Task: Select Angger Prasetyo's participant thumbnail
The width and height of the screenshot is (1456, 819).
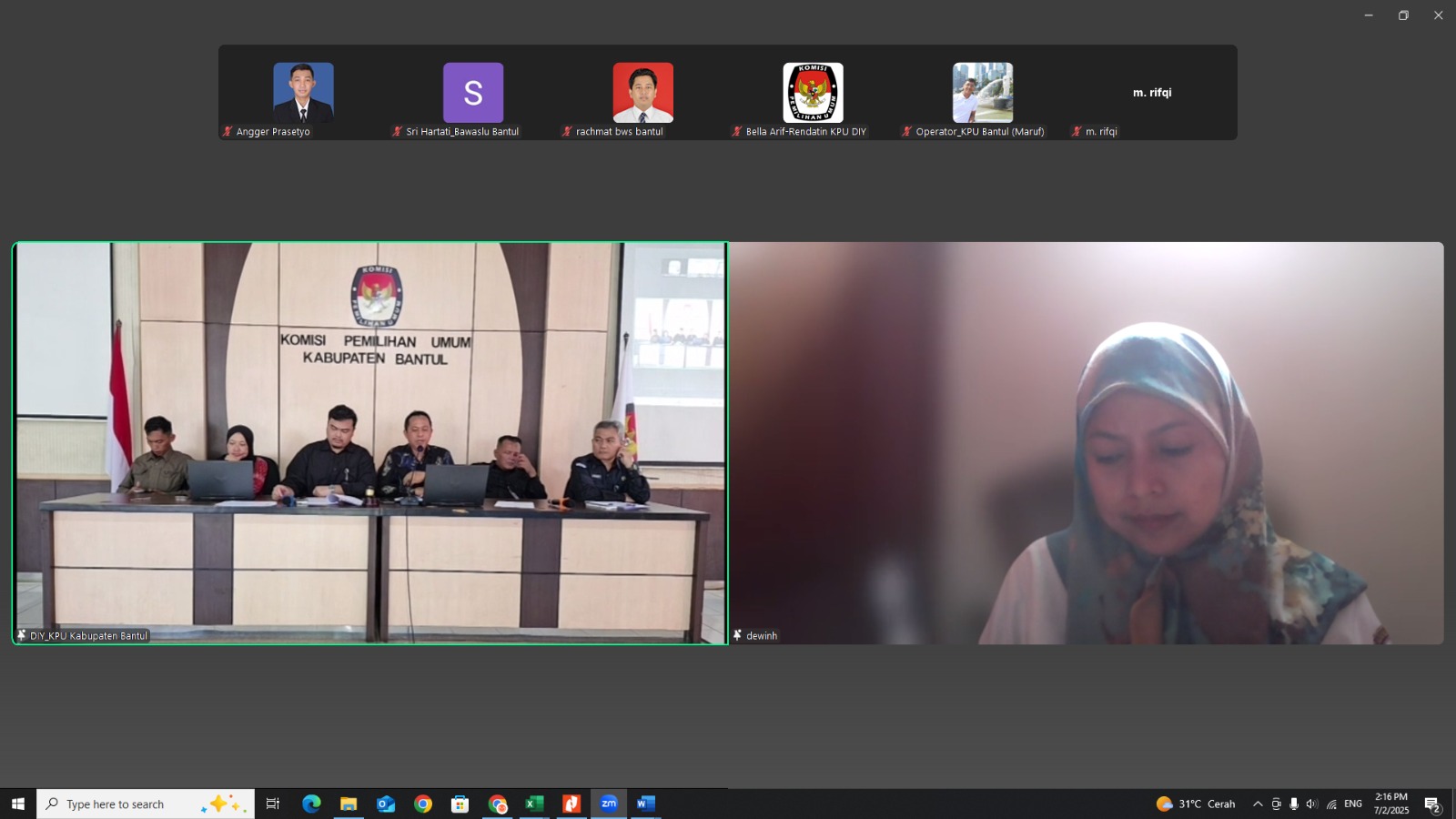Action: pos(303,93)
